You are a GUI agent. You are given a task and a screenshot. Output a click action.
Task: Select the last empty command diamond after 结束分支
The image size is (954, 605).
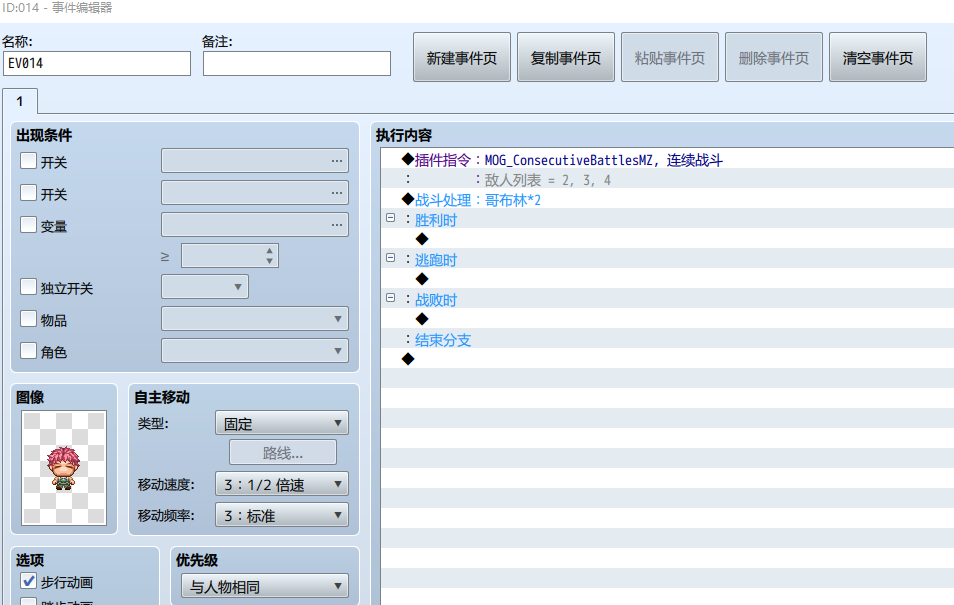pyautogui.click(x=408, y=360)
